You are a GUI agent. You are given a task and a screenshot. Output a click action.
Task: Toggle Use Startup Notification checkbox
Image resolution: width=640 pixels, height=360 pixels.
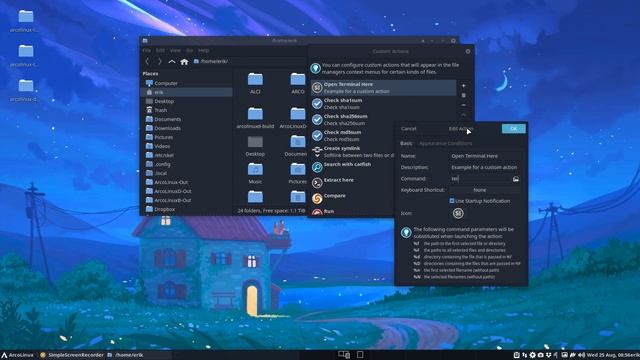pos(452,201)
